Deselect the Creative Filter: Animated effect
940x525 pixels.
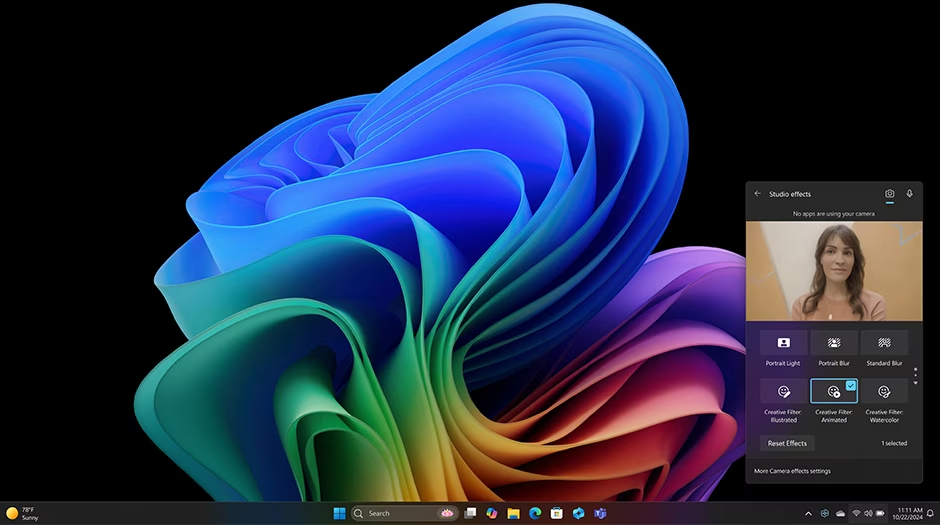click(834, 391)
